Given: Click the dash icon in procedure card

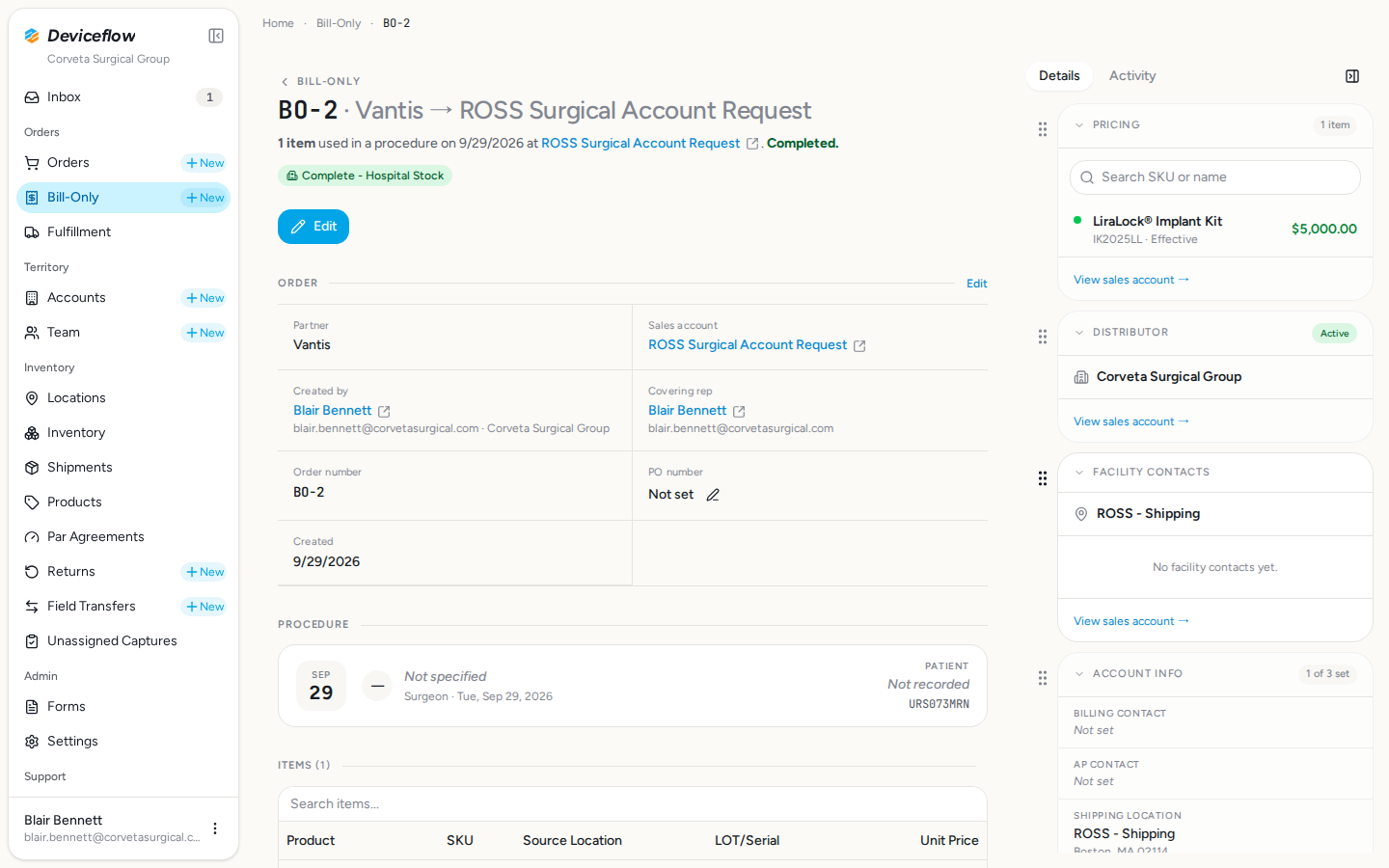Looking at the screenshot, I should pos(378,686).
